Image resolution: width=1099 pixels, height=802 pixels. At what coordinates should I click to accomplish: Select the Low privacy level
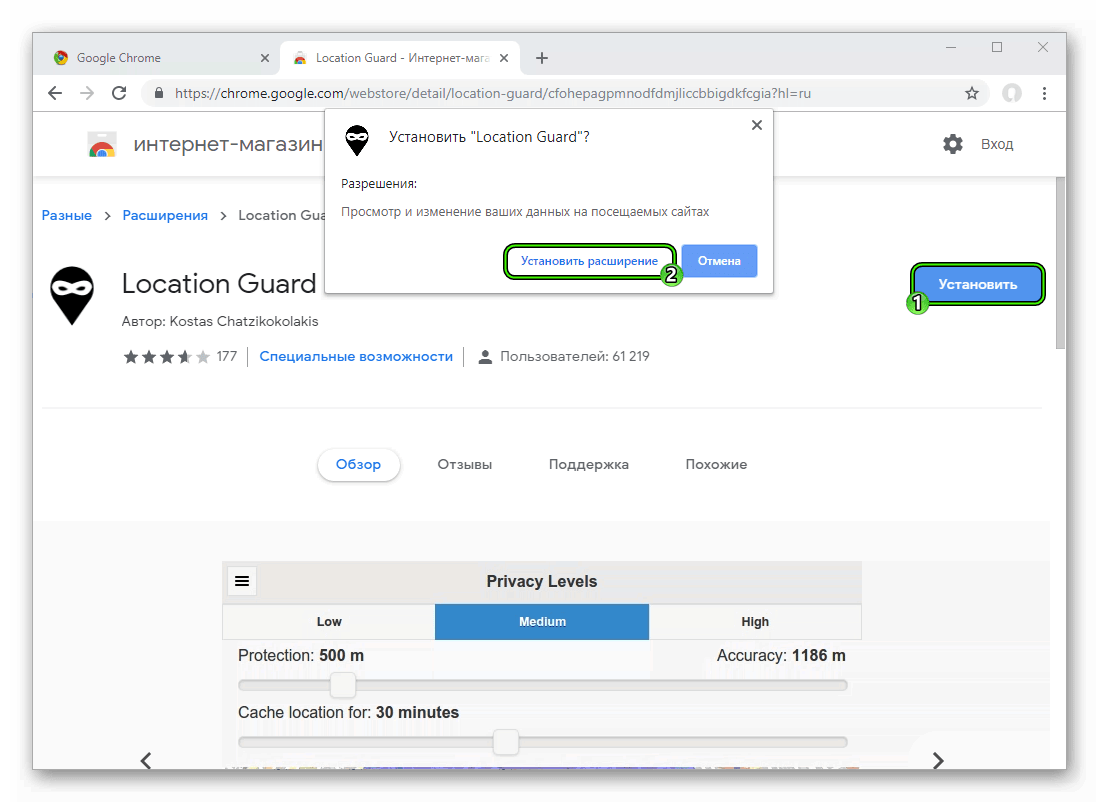329,622
